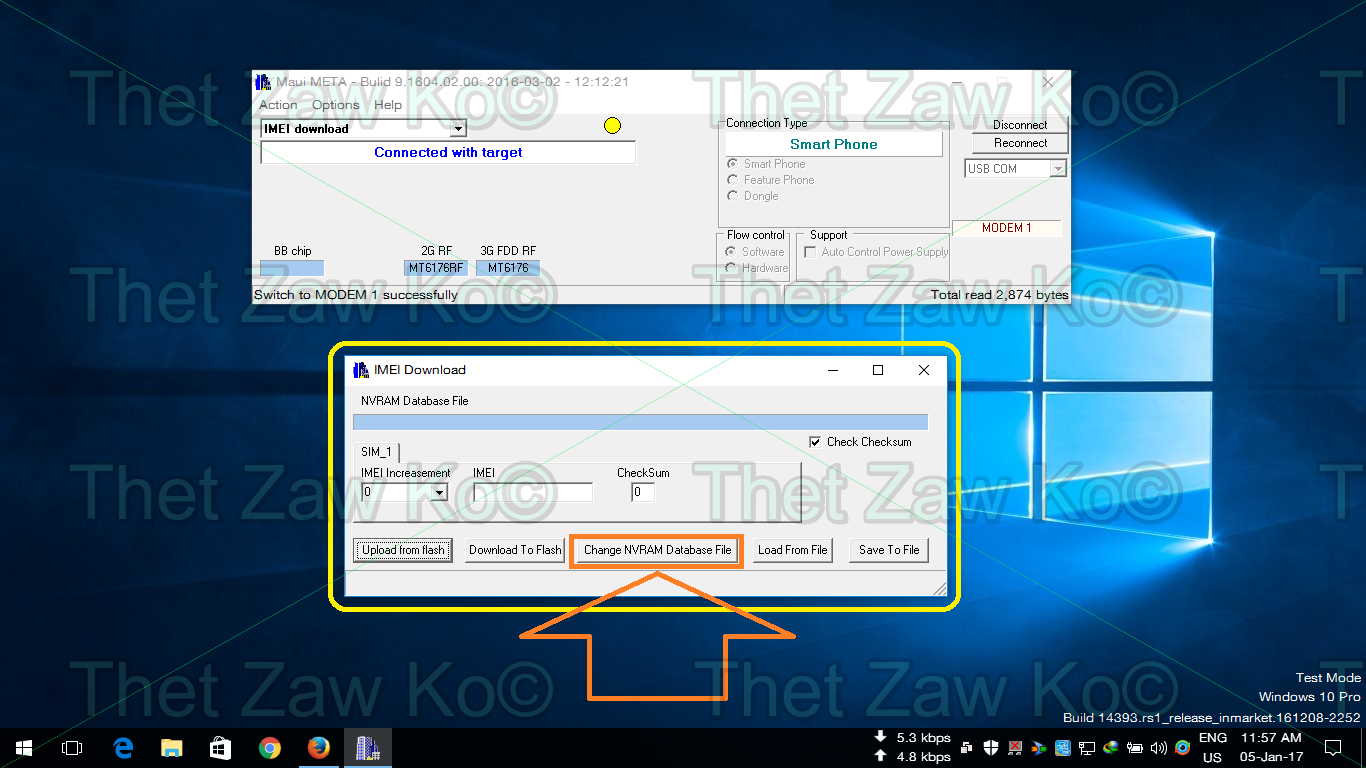
Task: Click the Smart Phone connection type display
Action: [834, 144]
